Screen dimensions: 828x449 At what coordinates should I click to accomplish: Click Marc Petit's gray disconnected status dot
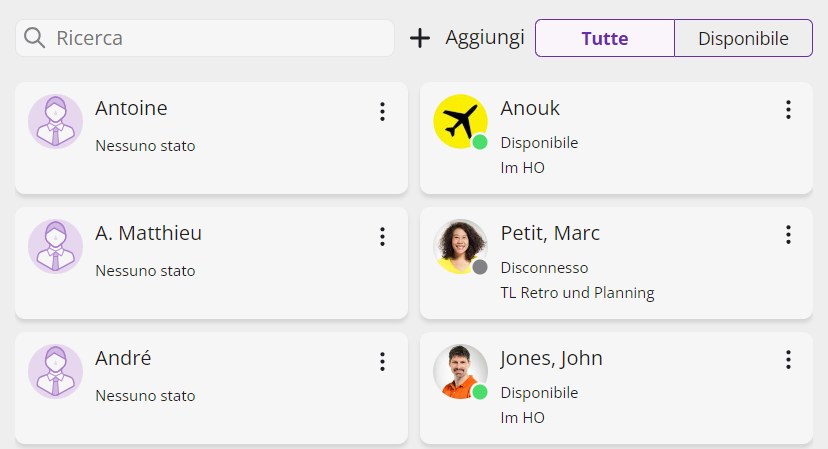(x=480, y=267)
